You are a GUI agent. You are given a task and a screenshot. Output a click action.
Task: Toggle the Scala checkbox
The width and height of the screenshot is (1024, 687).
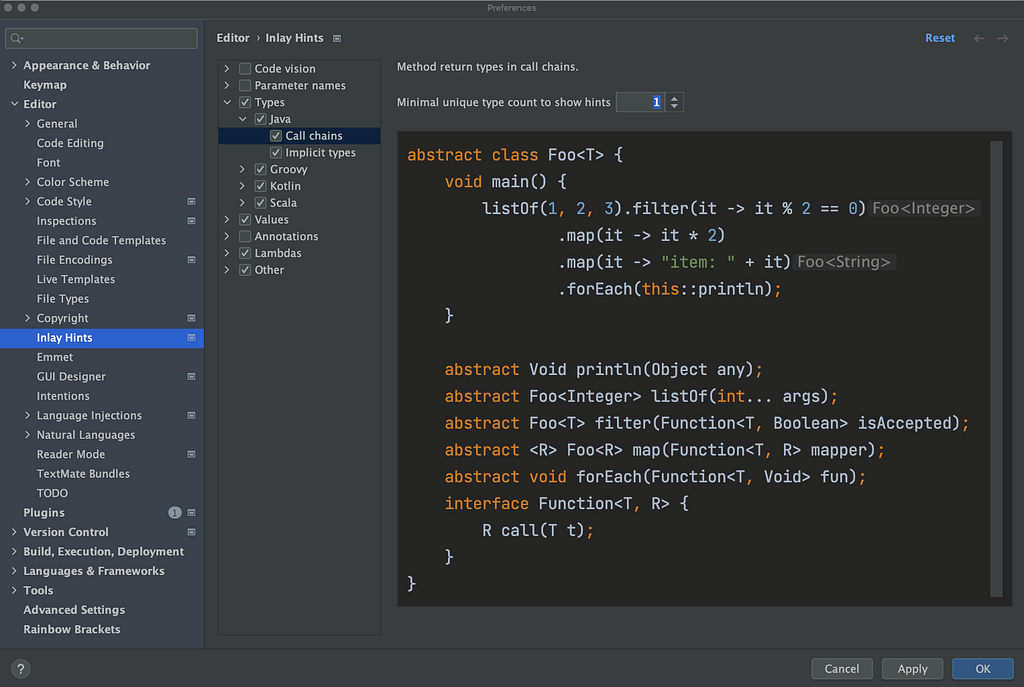click(x=261, y=203)
